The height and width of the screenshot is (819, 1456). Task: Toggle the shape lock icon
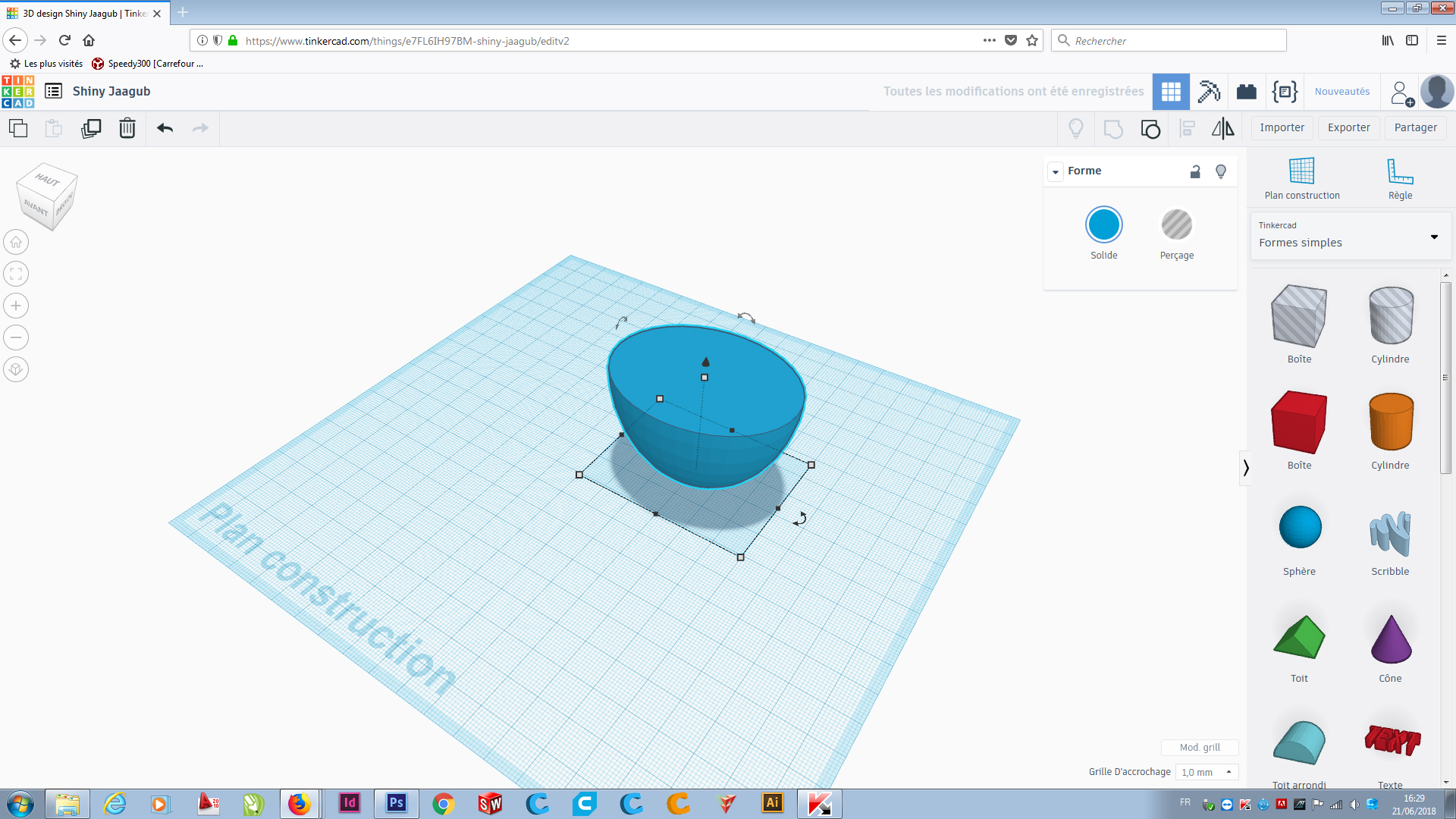click(1195, 171)
